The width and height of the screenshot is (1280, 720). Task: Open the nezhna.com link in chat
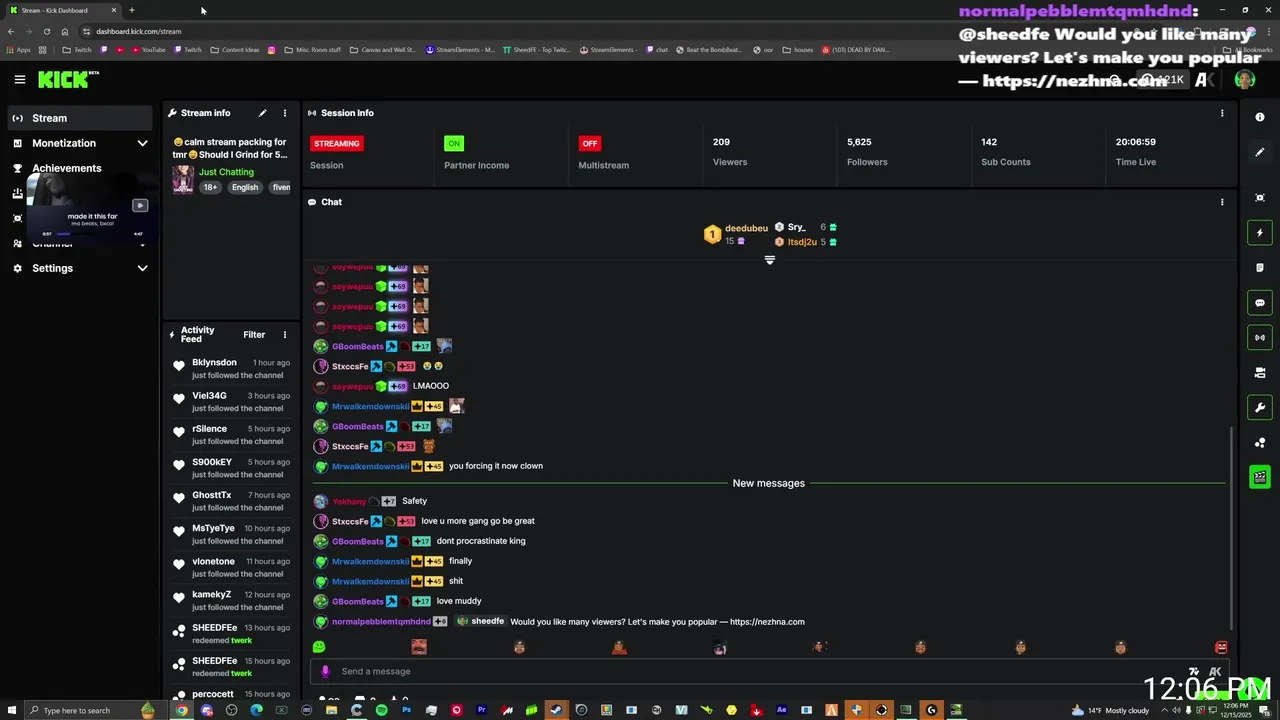tap(767, 622)
